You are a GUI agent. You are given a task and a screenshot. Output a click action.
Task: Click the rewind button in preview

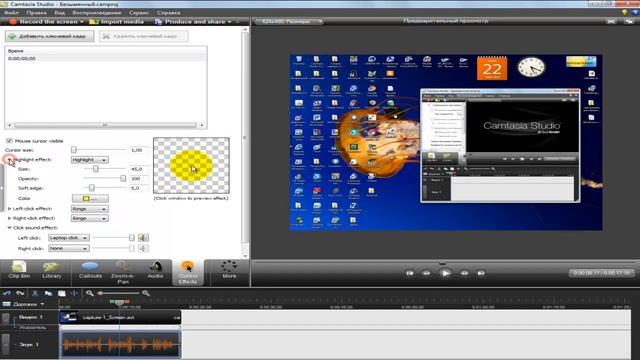[x=427, y=273]
